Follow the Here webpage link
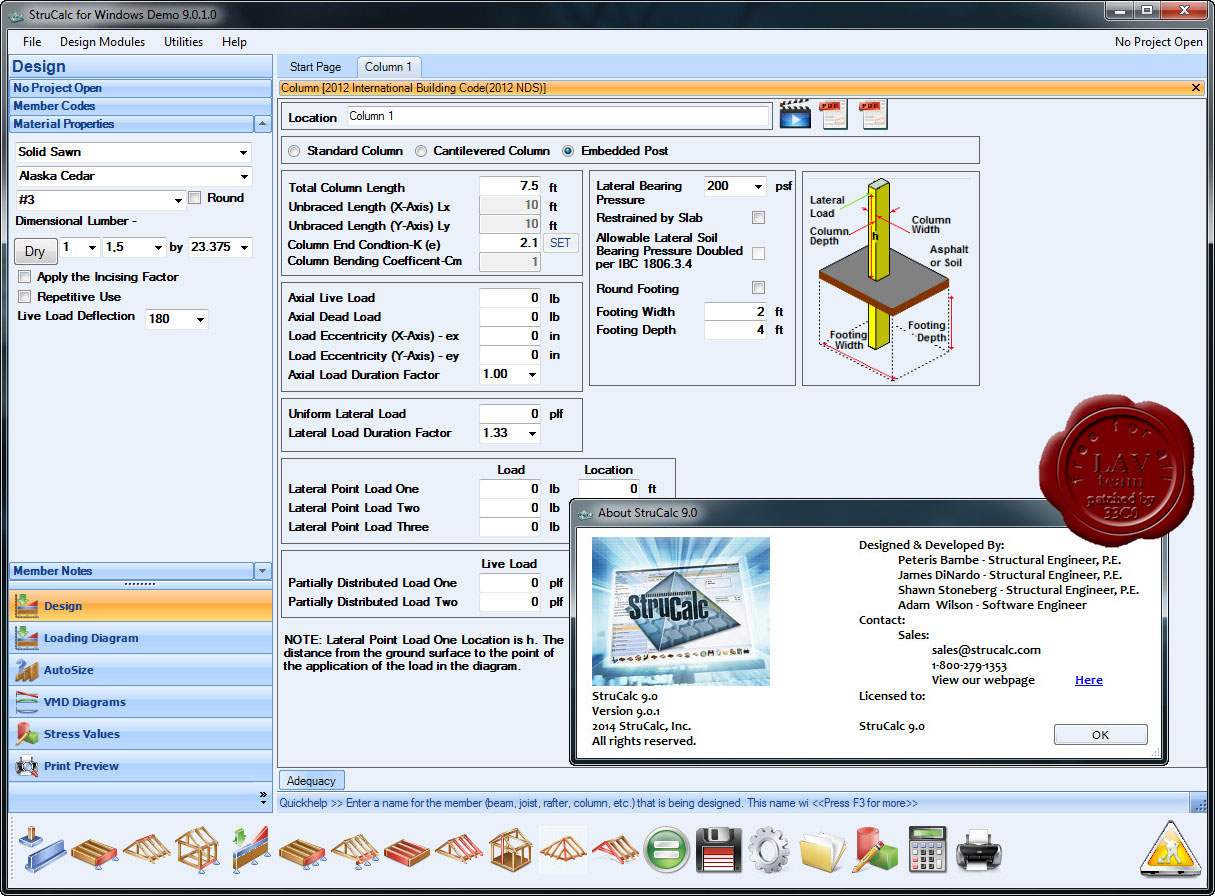 [1089, 680]
